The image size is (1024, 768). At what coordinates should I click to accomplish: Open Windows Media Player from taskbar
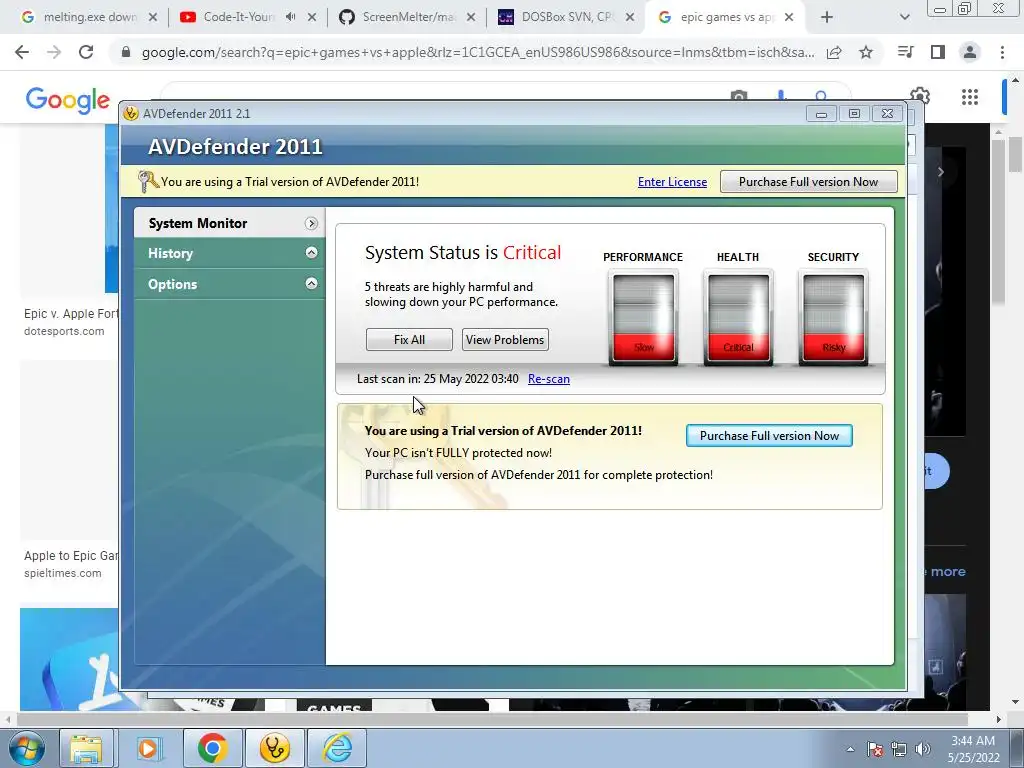point(148,748)
